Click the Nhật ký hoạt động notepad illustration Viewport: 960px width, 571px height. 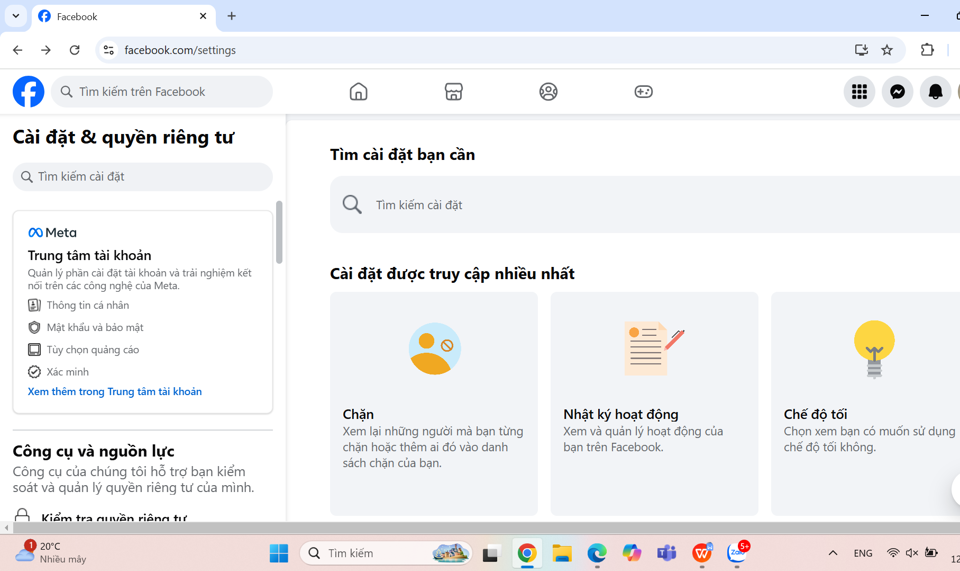click(x=654, y=348)
